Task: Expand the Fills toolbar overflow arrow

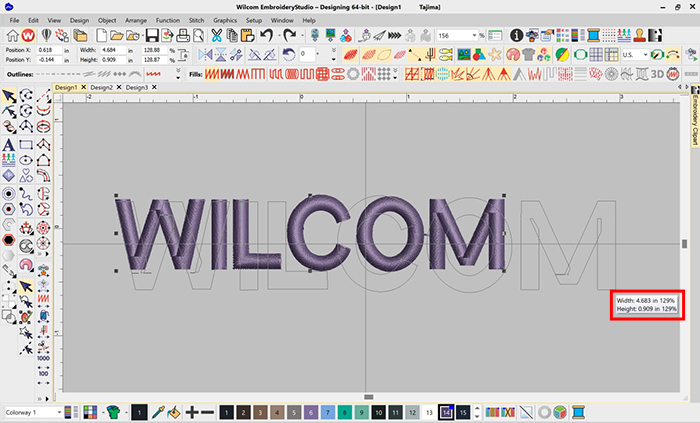Action: (396, 74)
